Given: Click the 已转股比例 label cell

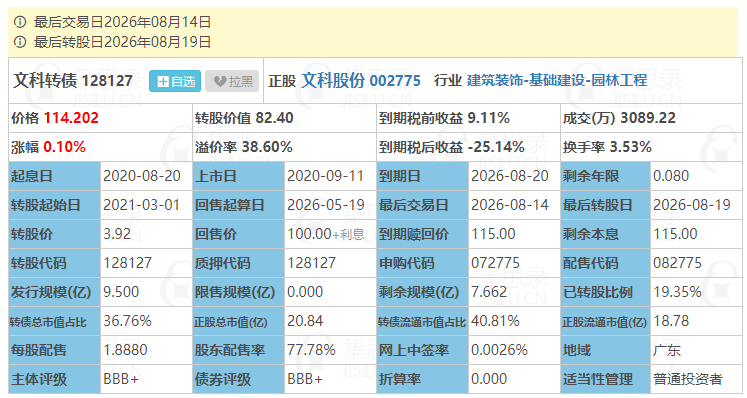Looking at the screenshot, I should click(606, 292).
